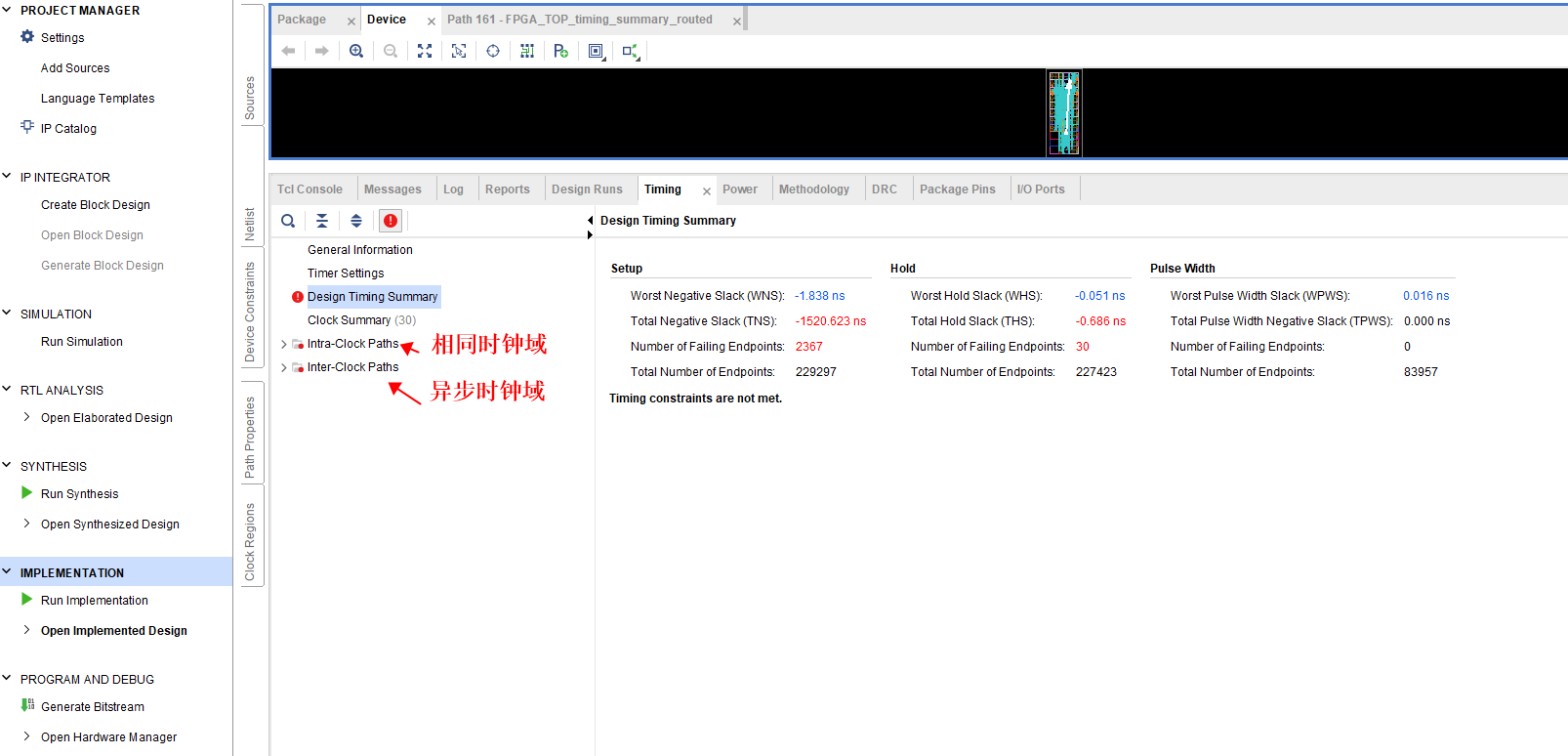Expand Open Hardware Manager
This screenshot has width=1568, height=756.
coord(26,736)
